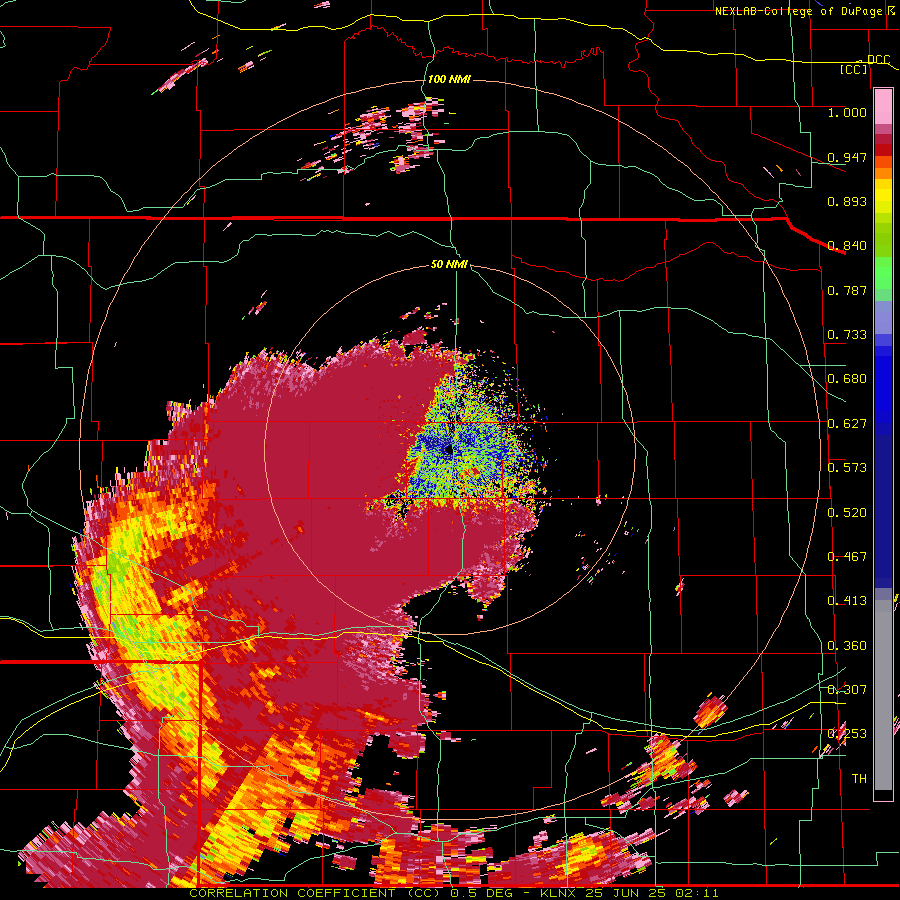Click the 0.947 scale value
The image size is (900, 900).
pyautogui.click(x=847, y=157)
